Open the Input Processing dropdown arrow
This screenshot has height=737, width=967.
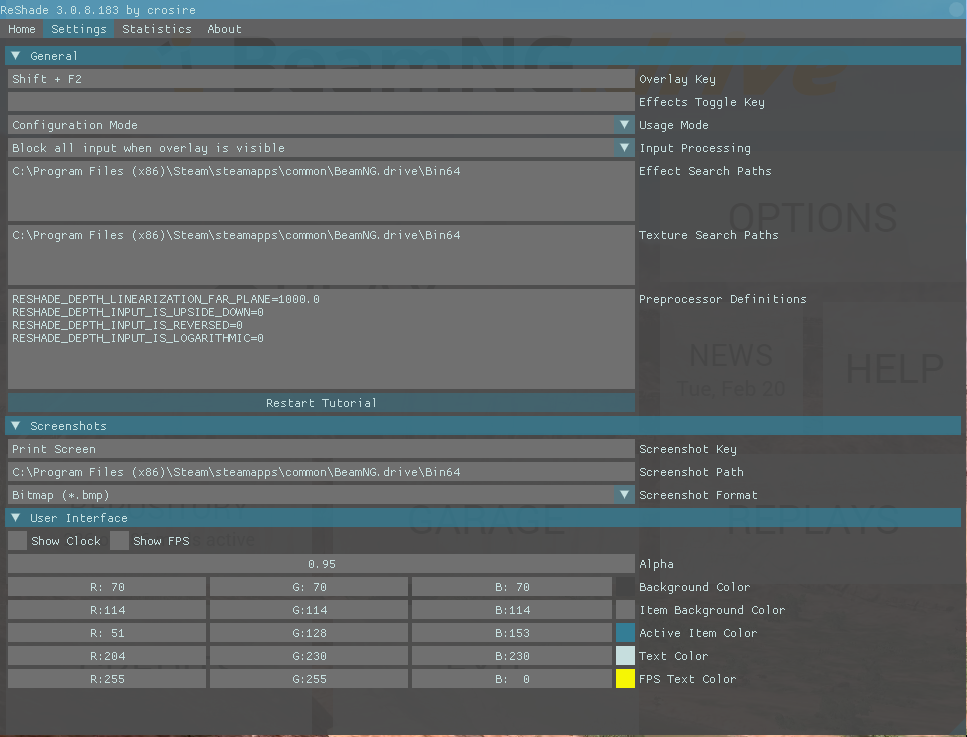pyautogui.click(x=624, y=147)
